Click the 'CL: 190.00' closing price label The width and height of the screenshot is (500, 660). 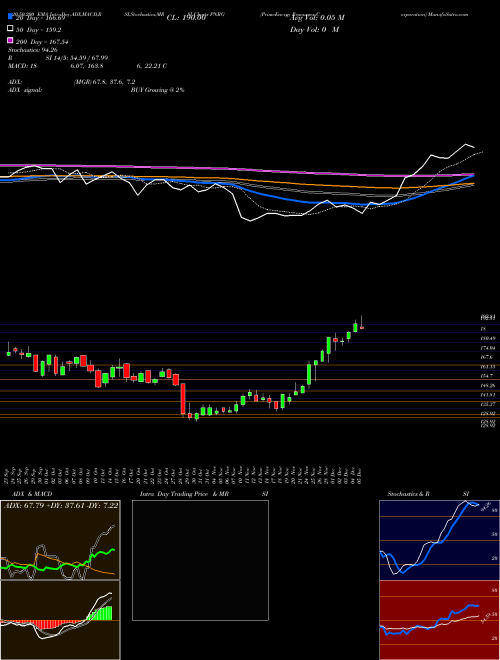click(186, 18)
